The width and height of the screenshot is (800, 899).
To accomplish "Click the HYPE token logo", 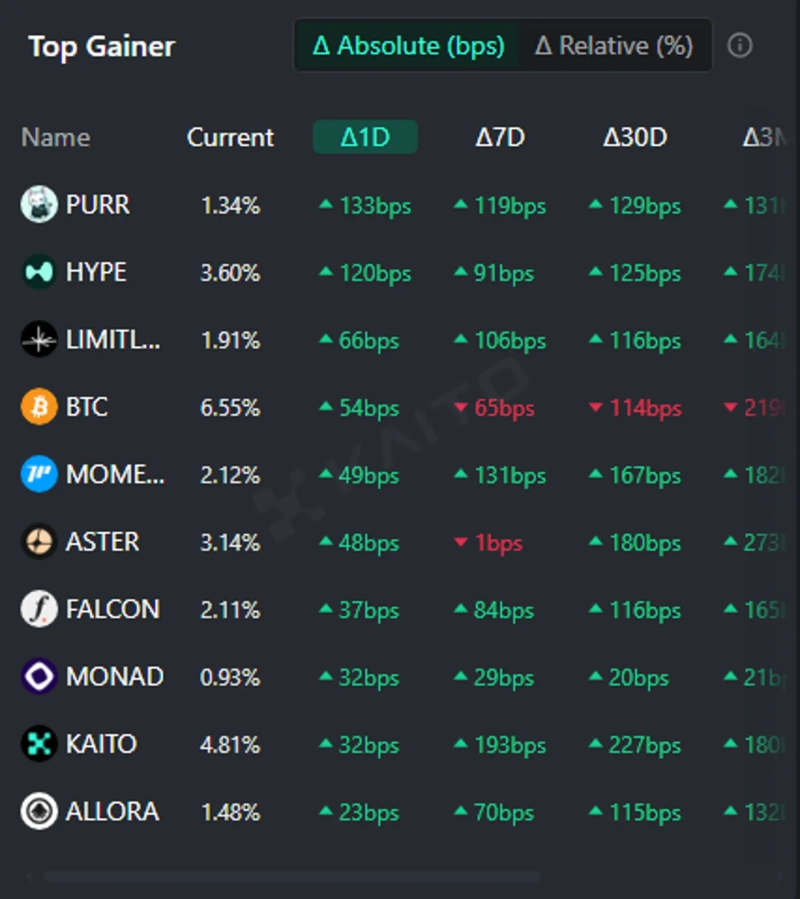I will (39, 272).
